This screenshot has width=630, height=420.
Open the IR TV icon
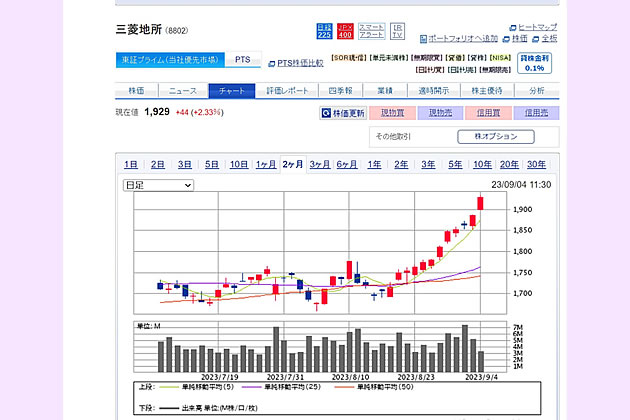[397, 32]
